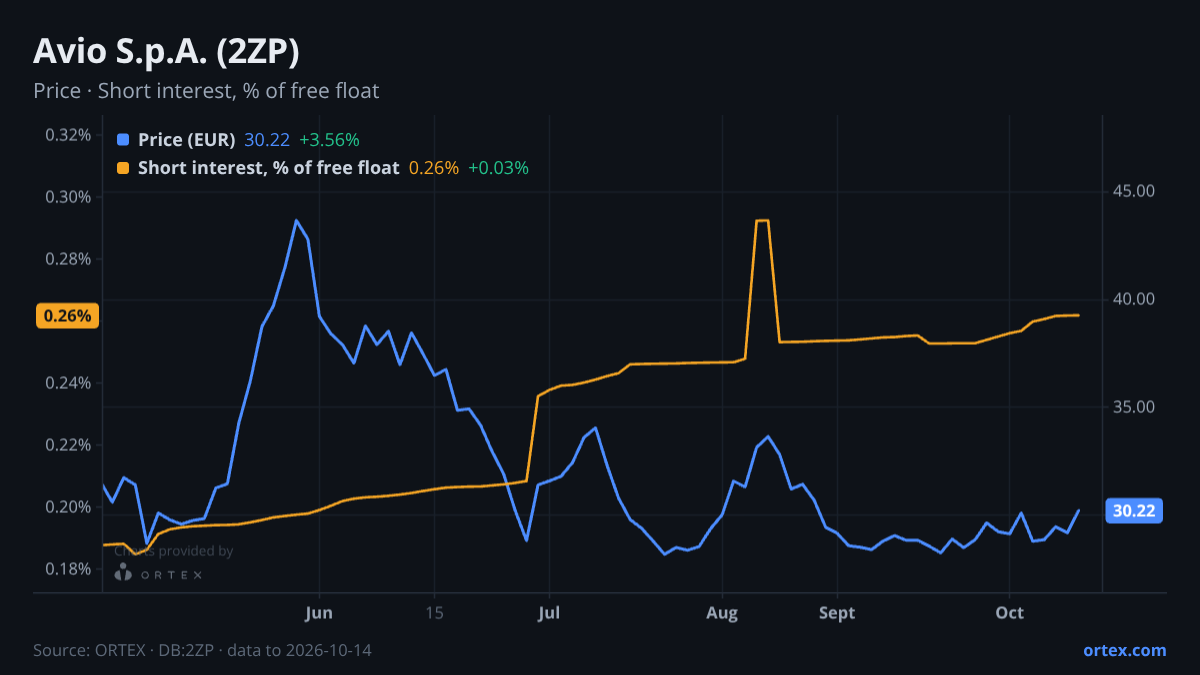Click the Aug label on the date axis
1200x675 pixels.
click(722, 613)
